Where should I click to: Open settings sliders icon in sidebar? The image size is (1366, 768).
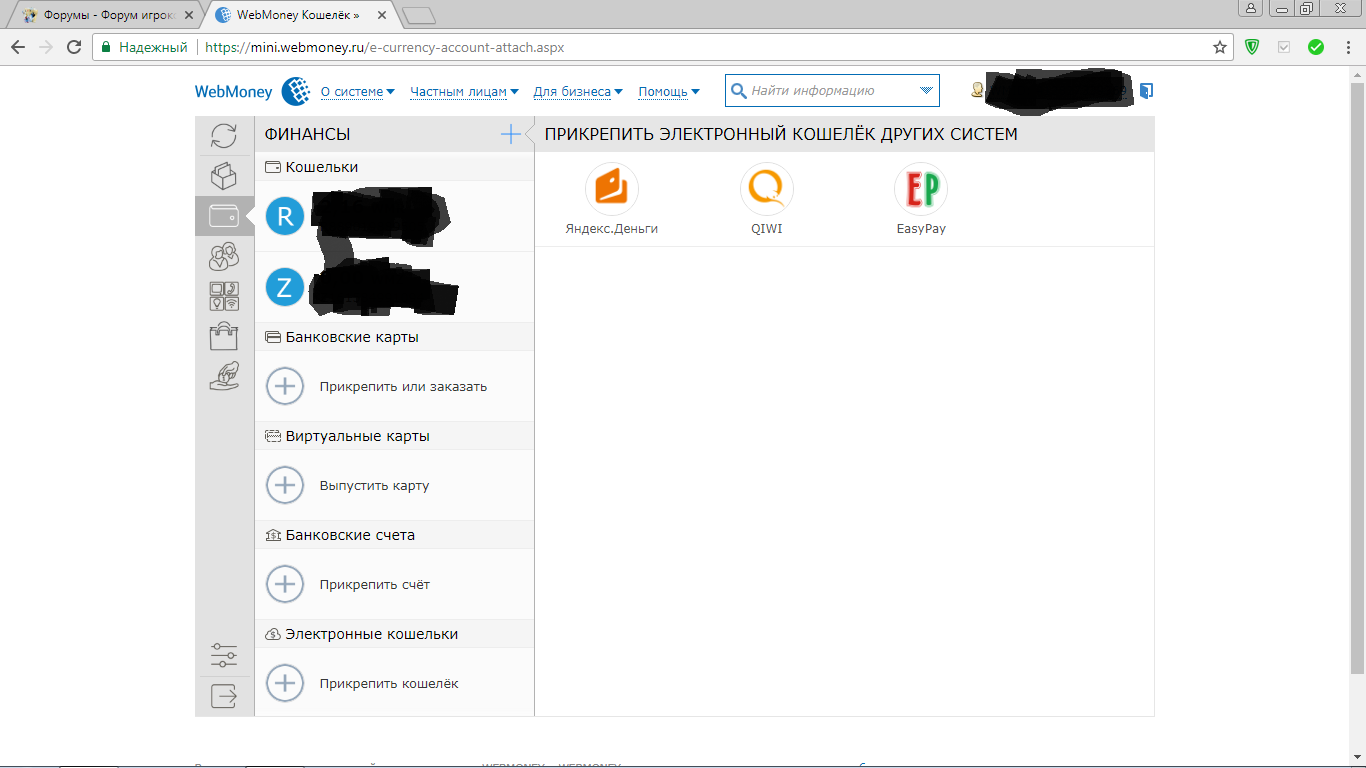(x=224, y=656)
